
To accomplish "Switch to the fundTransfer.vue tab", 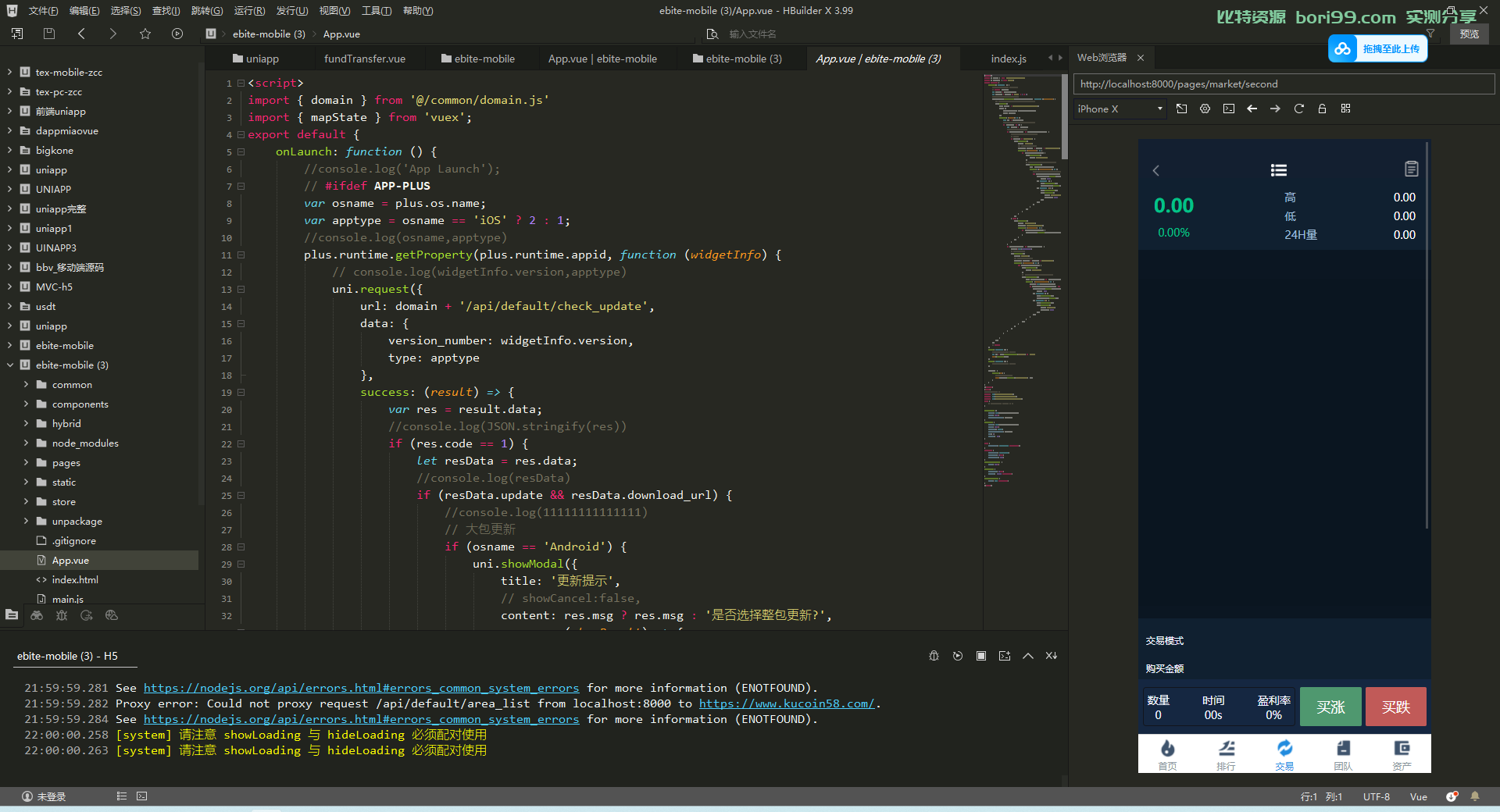I will pos(365,59).
